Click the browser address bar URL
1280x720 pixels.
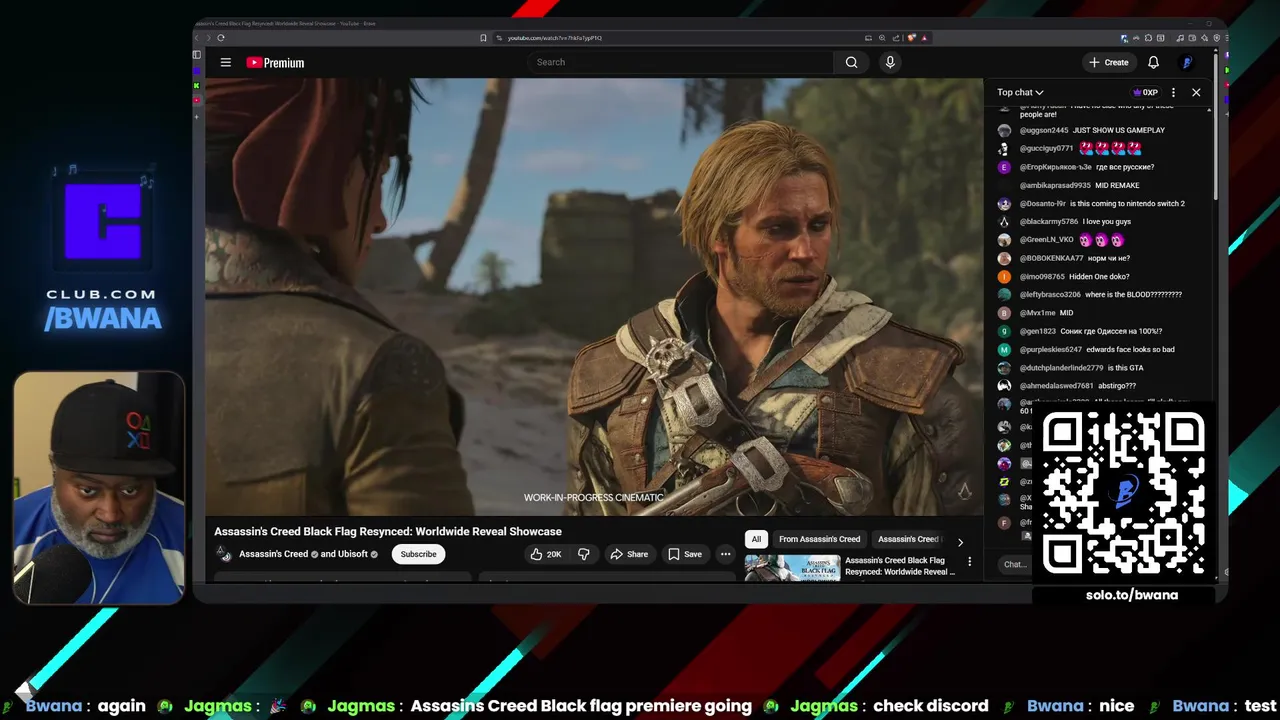(554, 38)
